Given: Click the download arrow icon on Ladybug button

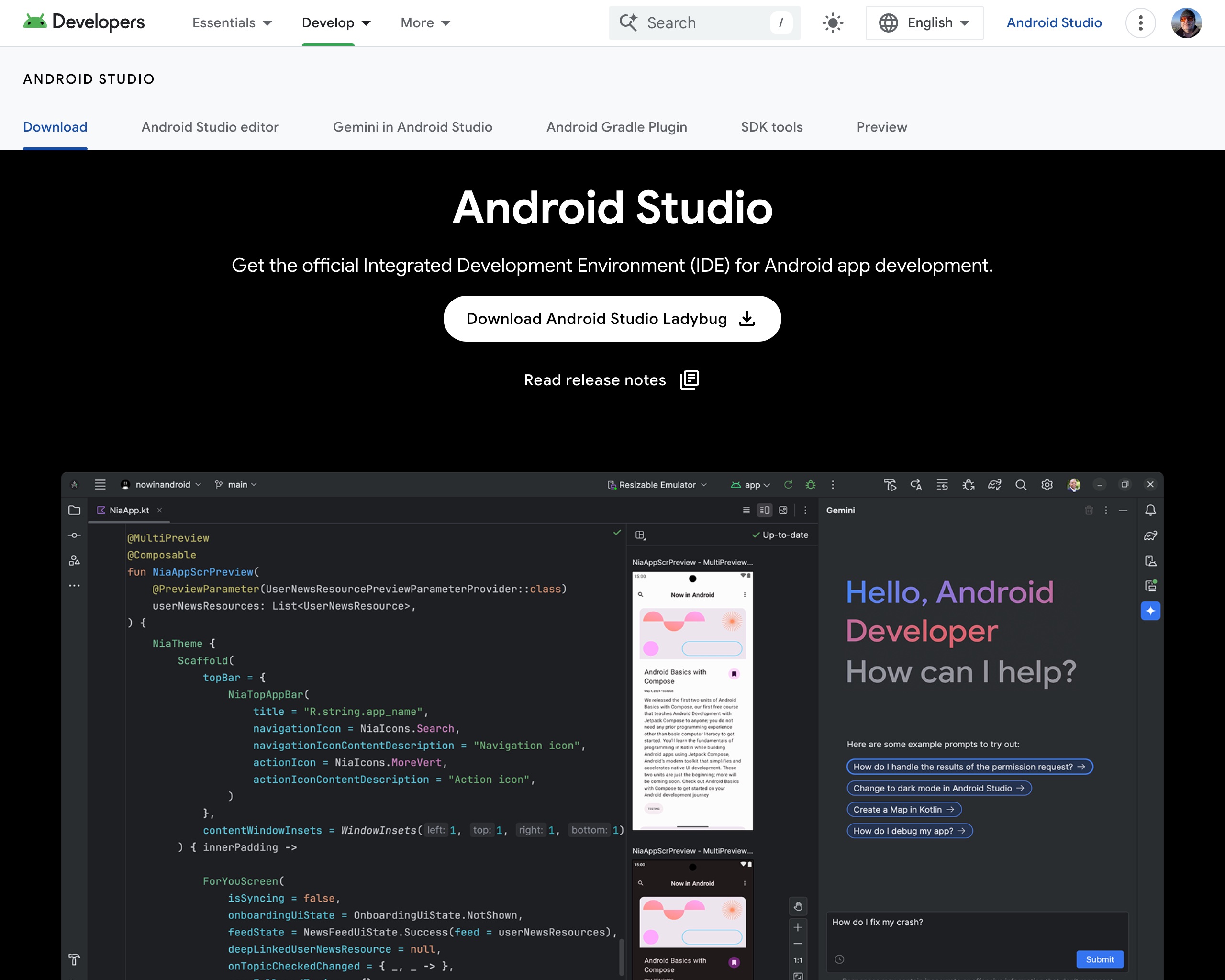Looking at the screenshot, I should pos(746,319).
